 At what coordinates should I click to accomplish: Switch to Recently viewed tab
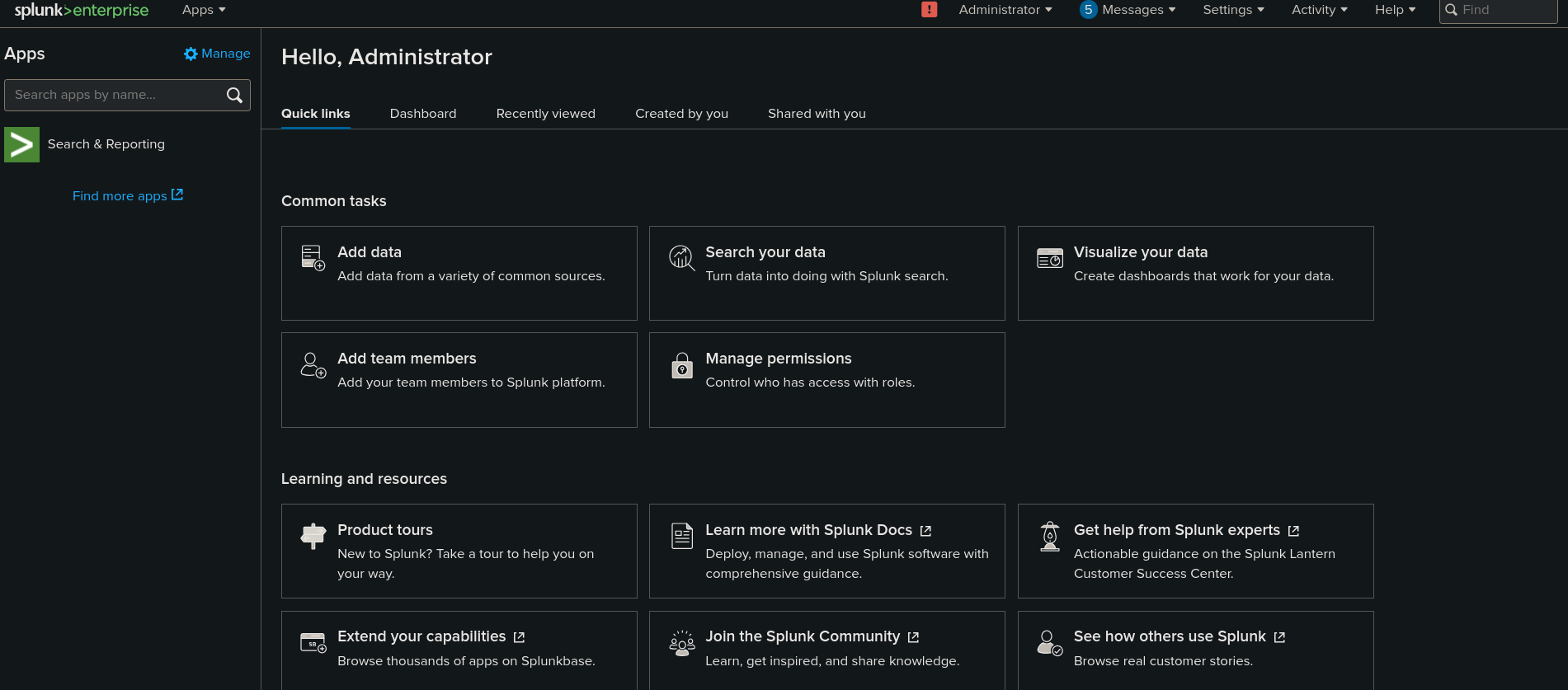pyautogui.click(x=546, y=114)
